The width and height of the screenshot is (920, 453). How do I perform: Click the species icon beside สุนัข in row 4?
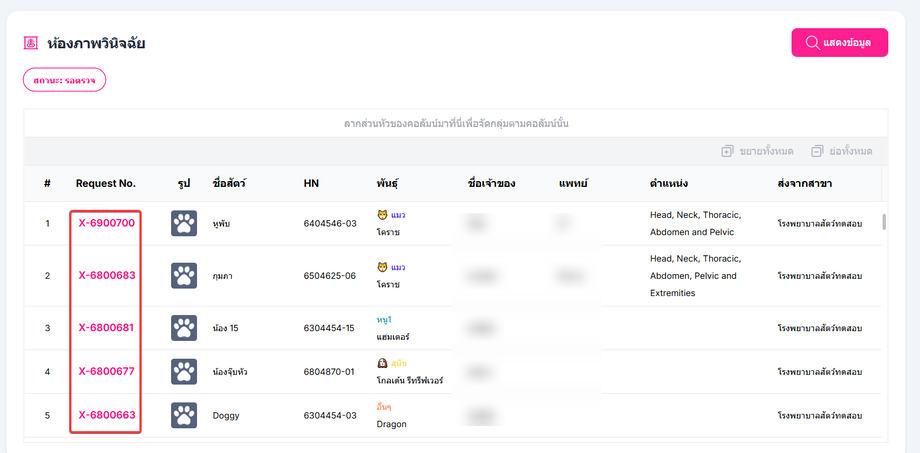coord(382,362)
